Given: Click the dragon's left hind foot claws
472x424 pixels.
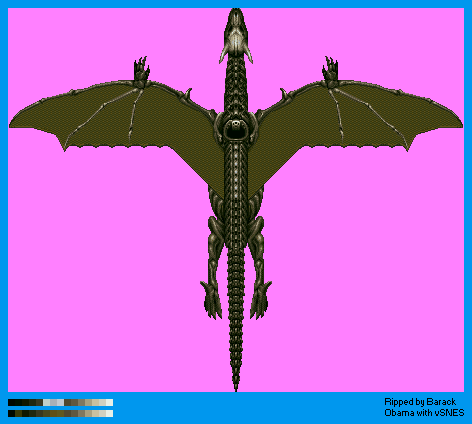Looking at the screenshot, I should coord(211,300).
